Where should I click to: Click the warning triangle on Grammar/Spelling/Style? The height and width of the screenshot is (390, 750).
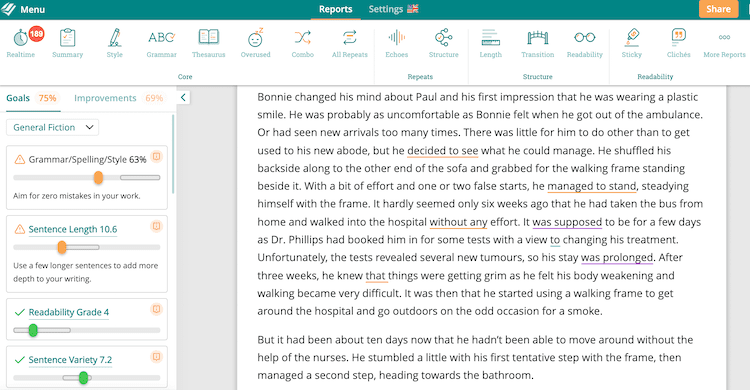20,159
